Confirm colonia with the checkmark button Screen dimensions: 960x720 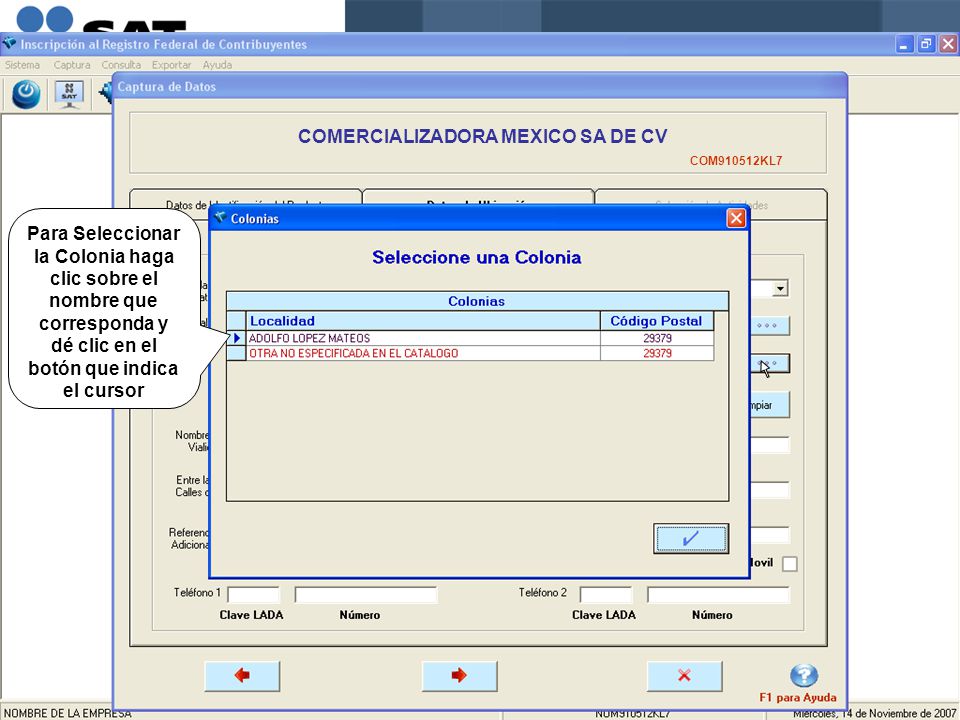[691, 538]
